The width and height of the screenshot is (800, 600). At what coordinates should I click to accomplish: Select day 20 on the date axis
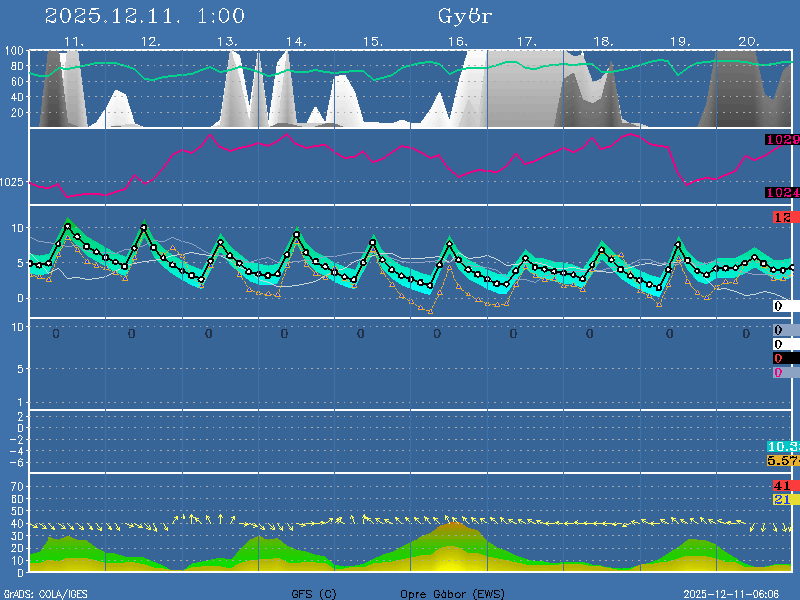749,41
